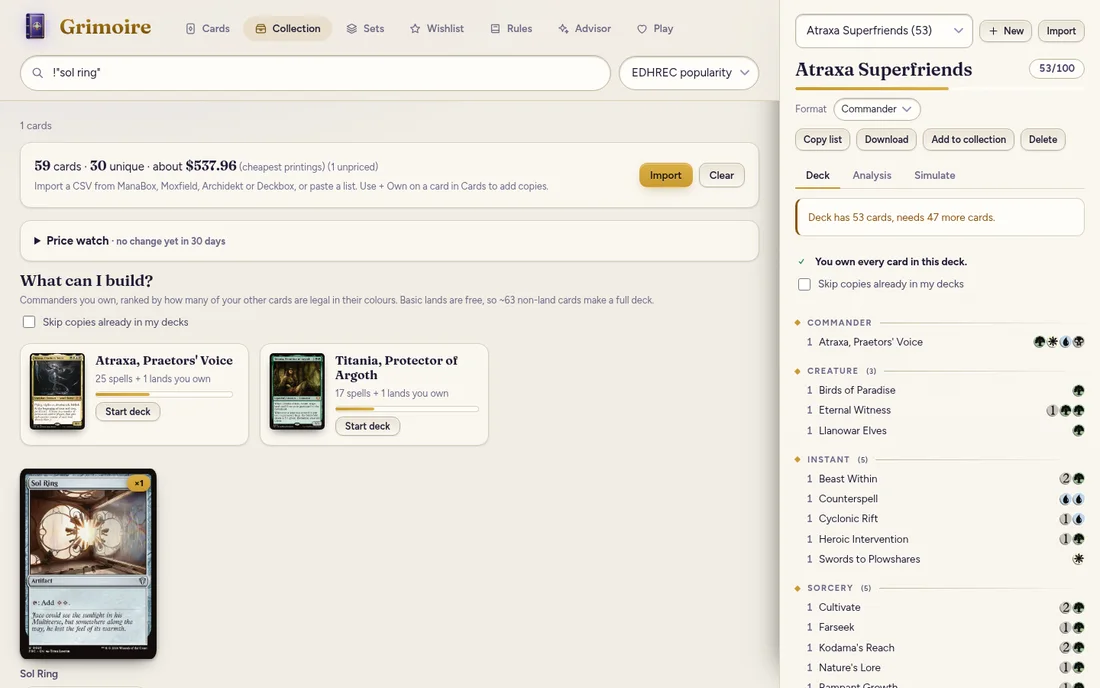1100x688 pixels.
Task: Click Eternal Witness mana cost icons
Action: pyautogui.click(x=1065, y=410)
